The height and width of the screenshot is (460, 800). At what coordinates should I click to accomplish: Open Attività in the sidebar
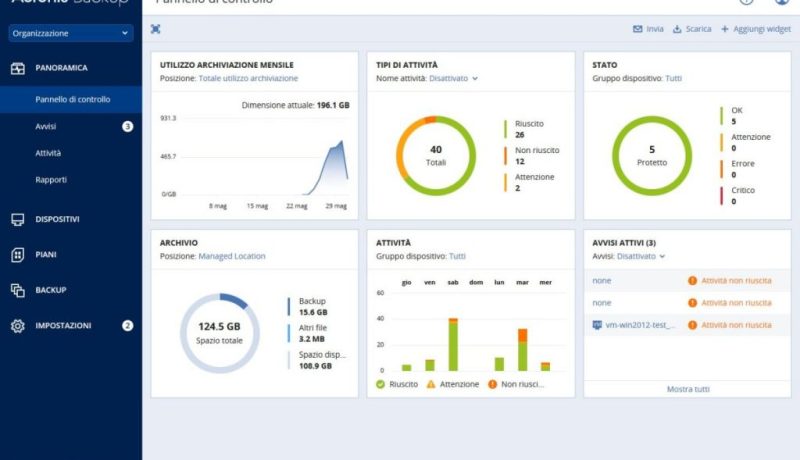(x=48, y=153)
